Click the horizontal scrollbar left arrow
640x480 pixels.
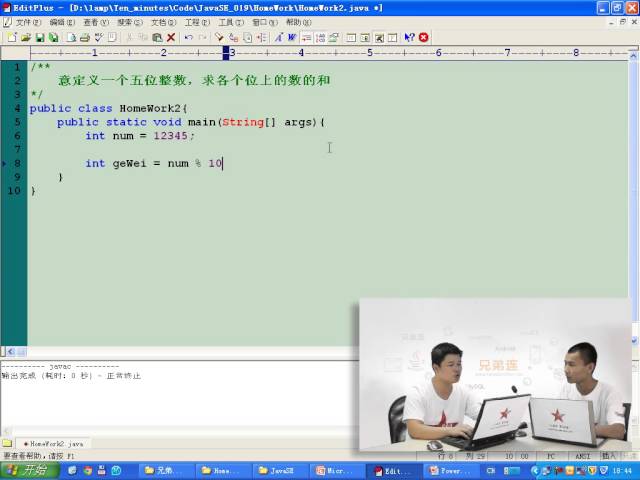pyautogui.click(x=11, y=351)
